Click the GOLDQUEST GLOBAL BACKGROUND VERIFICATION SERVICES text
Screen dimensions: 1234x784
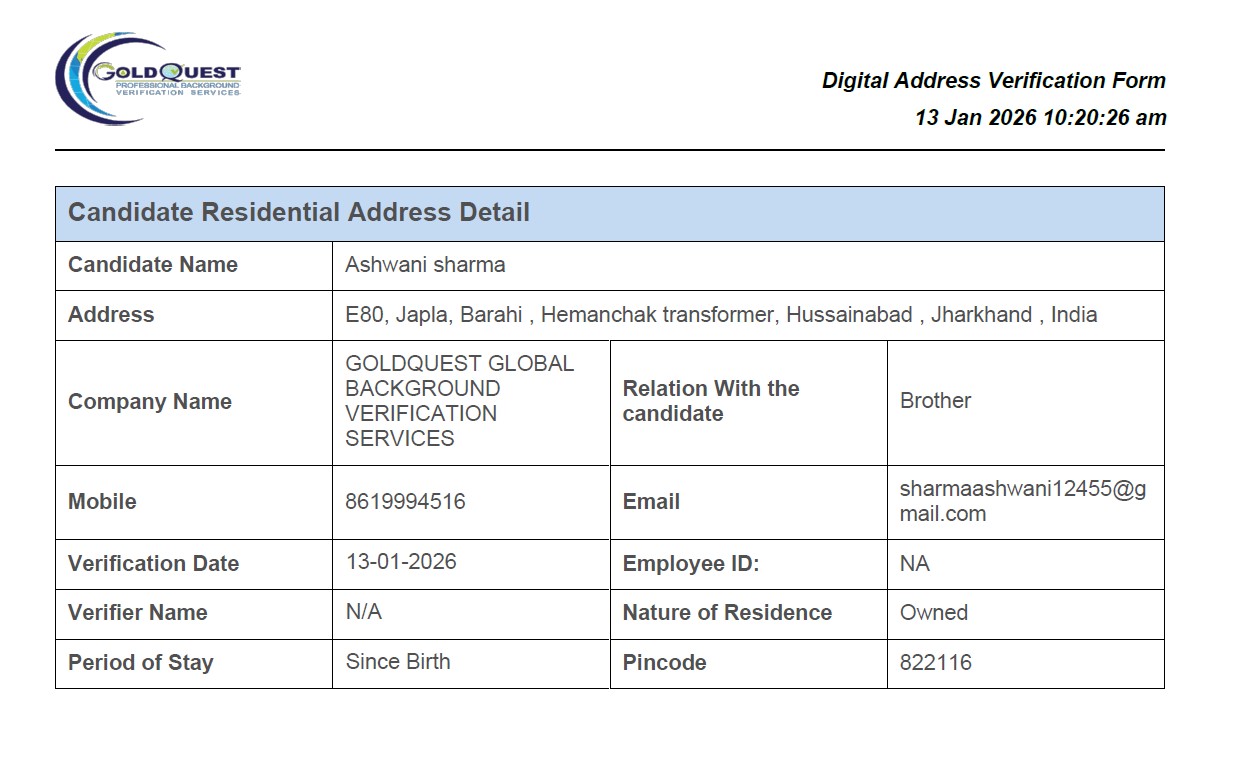click(x=459, y=401)
